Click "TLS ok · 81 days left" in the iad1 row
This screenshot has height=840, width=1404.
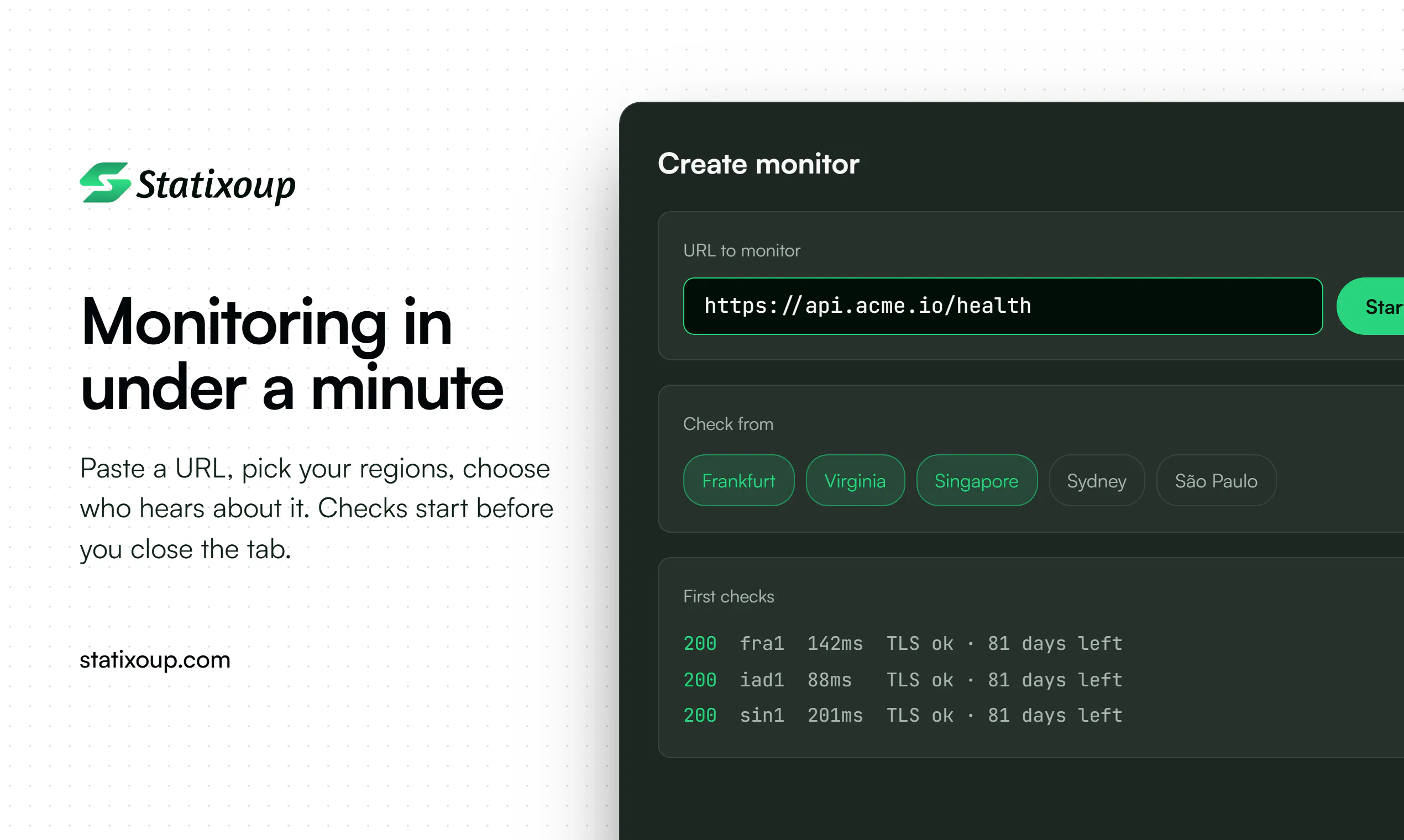click(x=1004, y=680)
